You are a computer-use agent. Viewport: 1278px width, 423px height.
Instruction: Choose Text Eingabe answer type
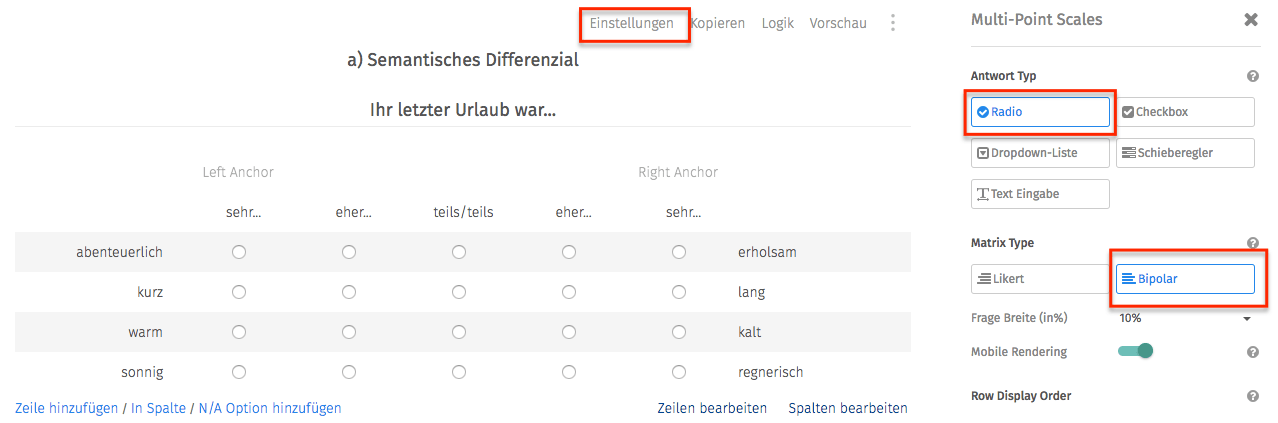pos(1040,194)
